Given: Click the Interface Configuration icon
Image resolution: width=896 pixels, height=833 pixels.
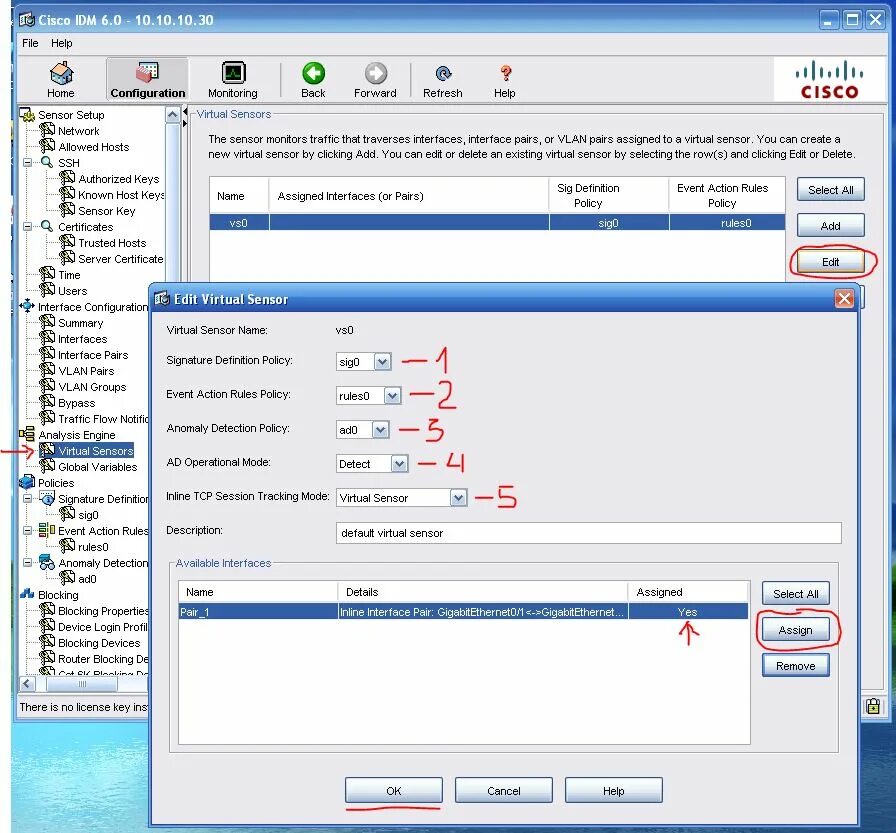Looking at the screenshot, I should tap(27, 306).
